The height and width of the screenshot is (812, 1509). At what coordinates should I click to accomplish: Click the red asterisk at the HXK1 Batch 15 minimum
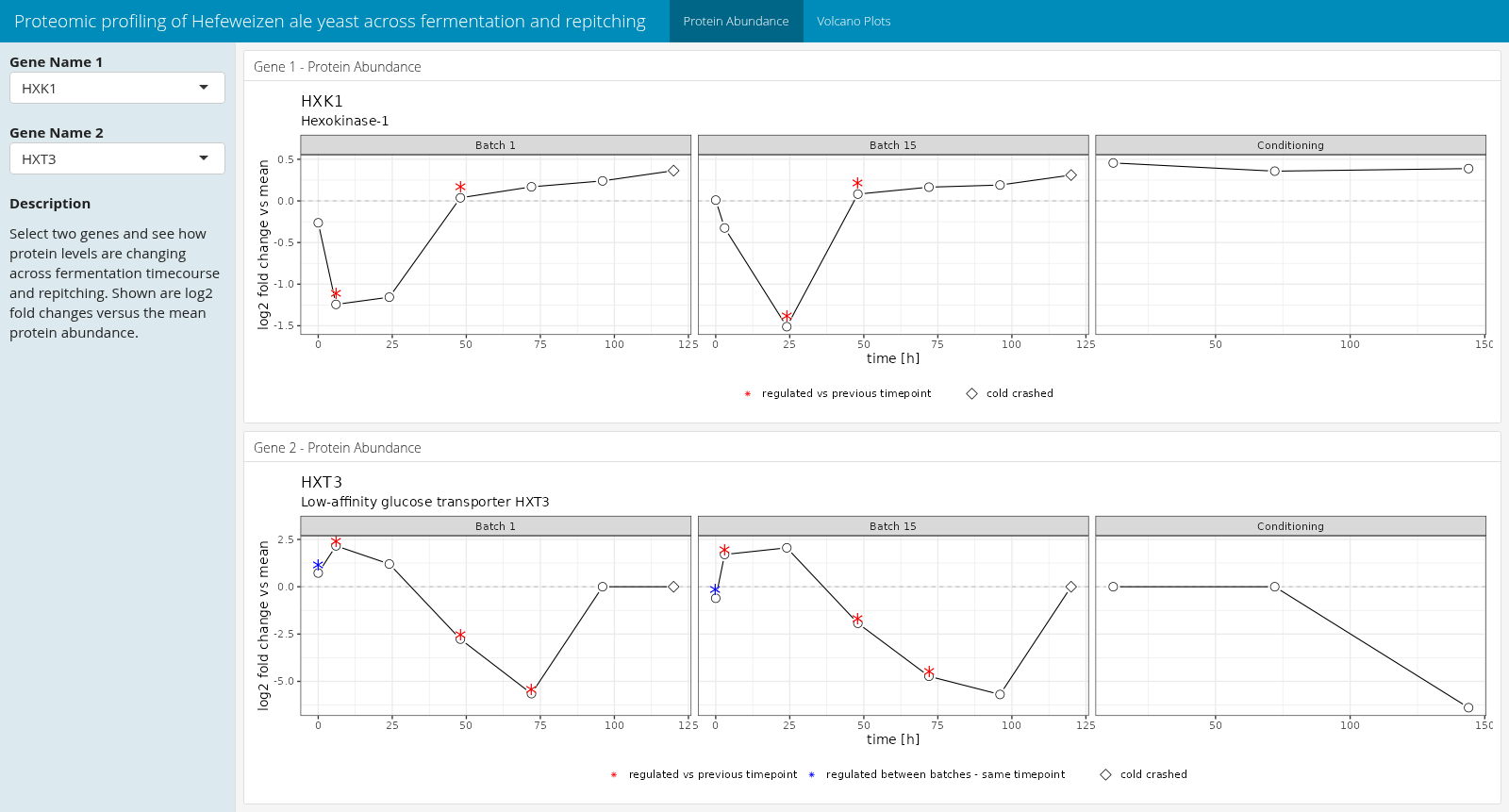tap(787, 317)
